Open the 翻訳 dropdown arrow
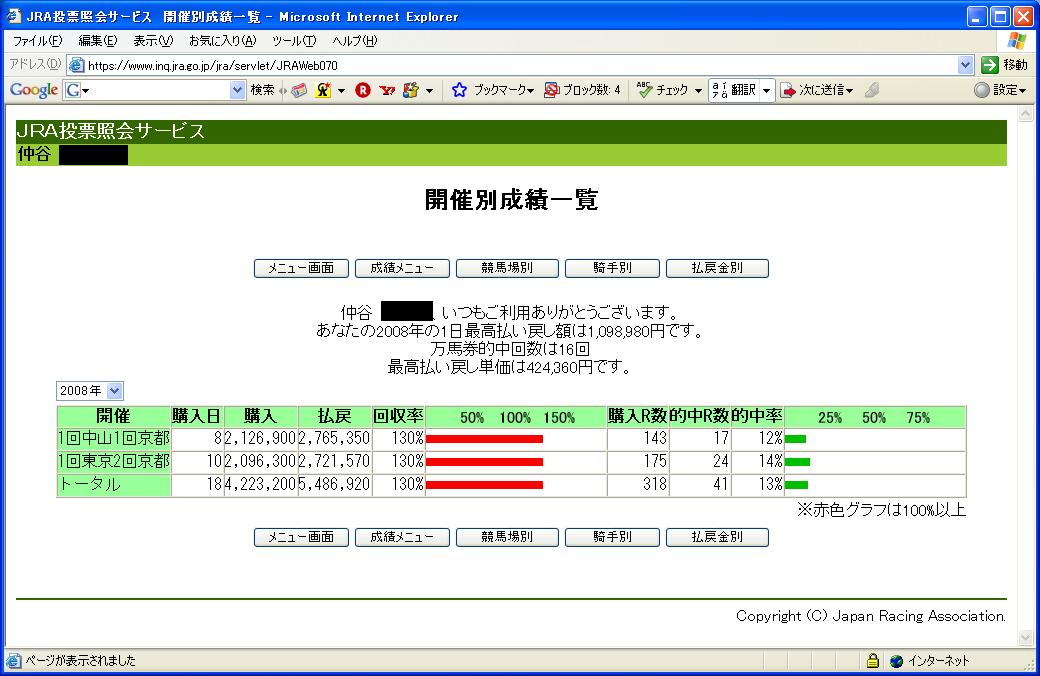The image size is (1040, 676). click(766, 90)
